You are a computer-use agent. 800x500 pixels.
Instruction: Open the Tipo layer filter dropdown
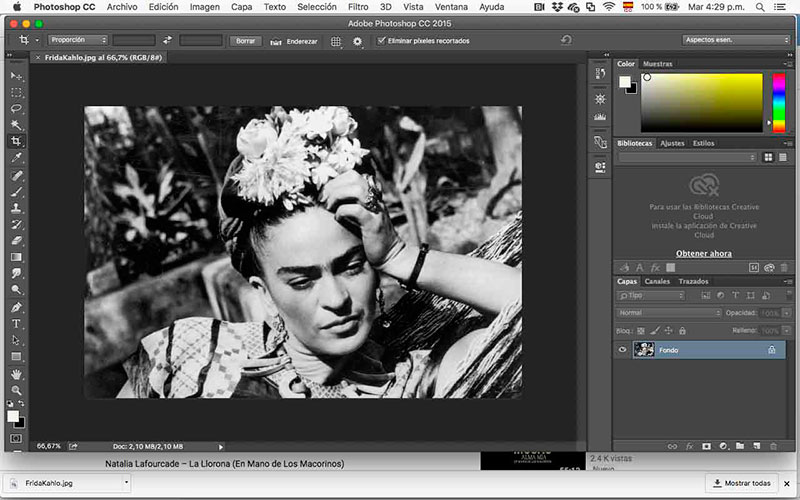650,295
